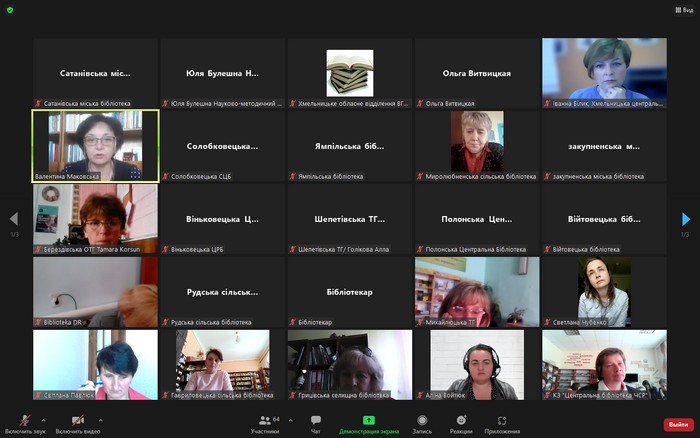Select the Віньковецька ЦРБ participant tile
This screenshot has height=438, width=700.
(x=222, y=219)
